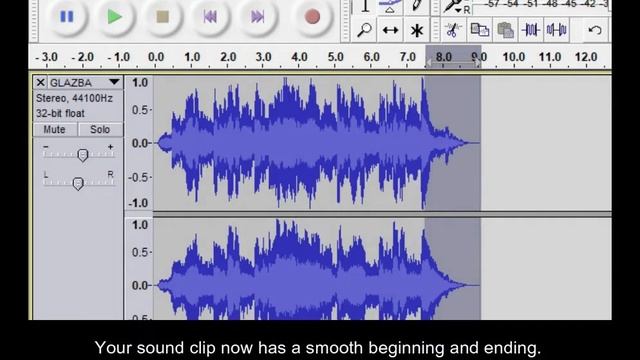Click -2.0 on the timeline ruler
The image size is (640, 360).
click(83, 57)
